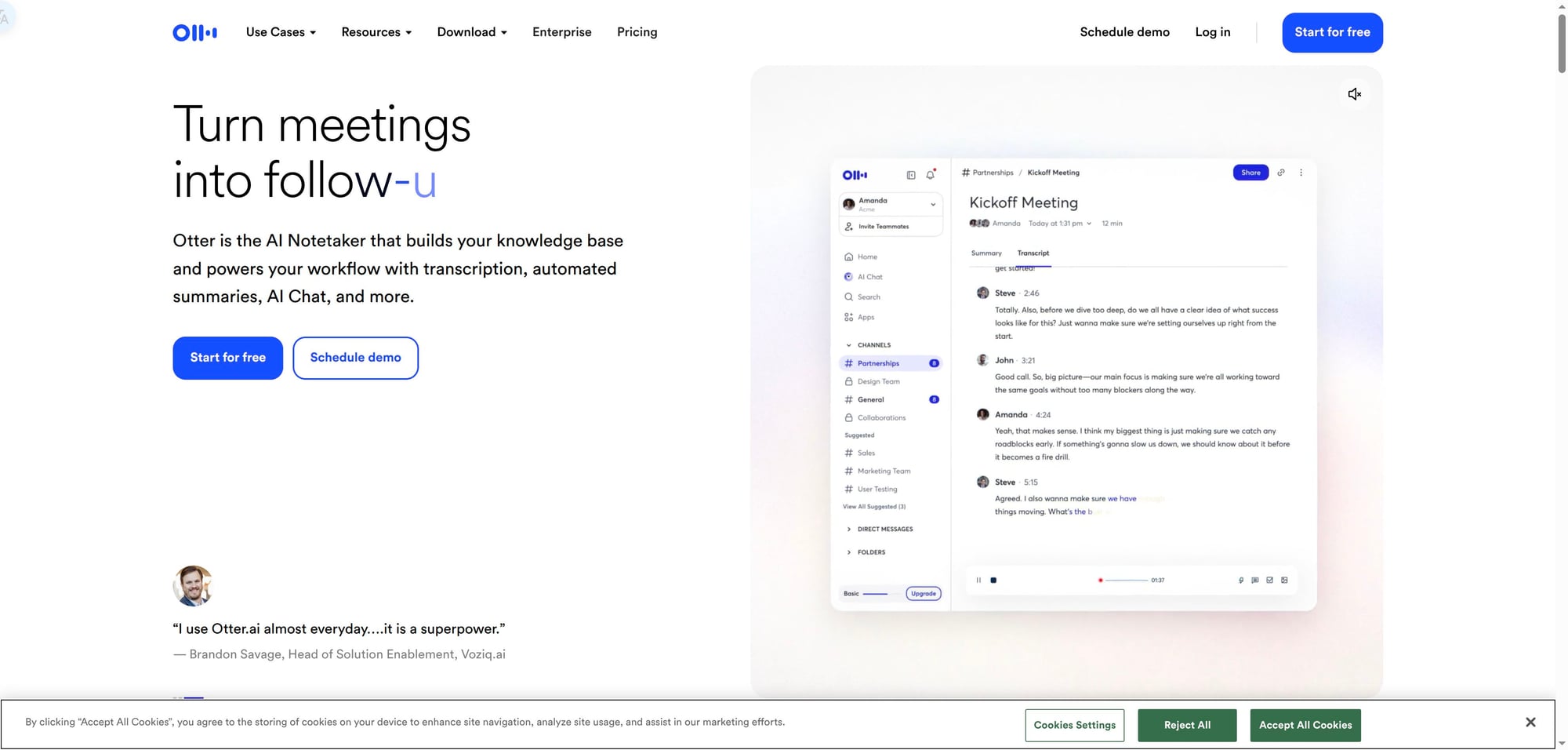Click the copy link icon beside Share
This screenshot has width=1568, height=750.
tap(1281, 173)
